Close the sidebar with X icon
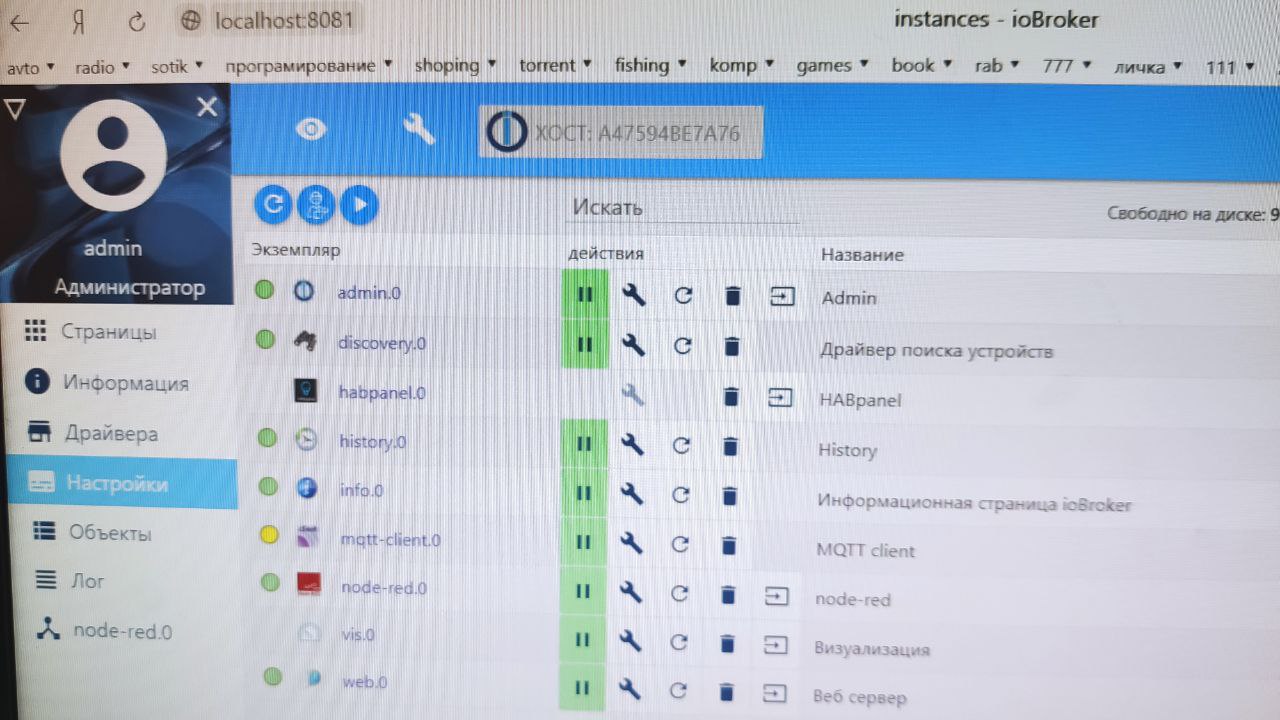This screenshot has height=720, width=1280. 207,107
